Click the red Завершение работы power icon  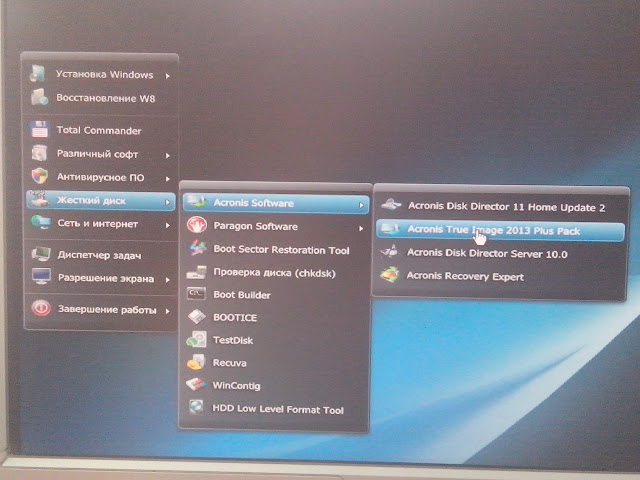41,308
